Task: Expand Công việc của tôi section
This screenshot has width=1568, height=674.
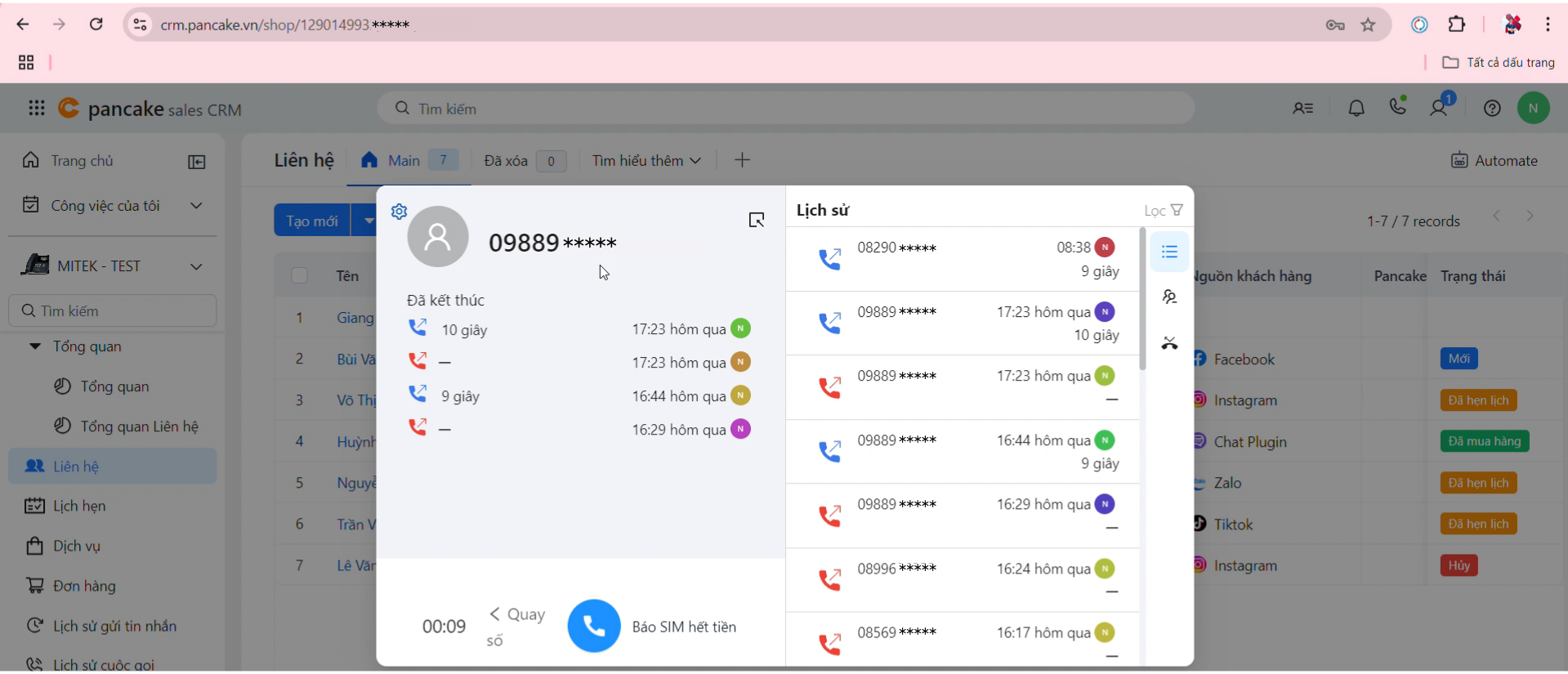Action: 196,206
